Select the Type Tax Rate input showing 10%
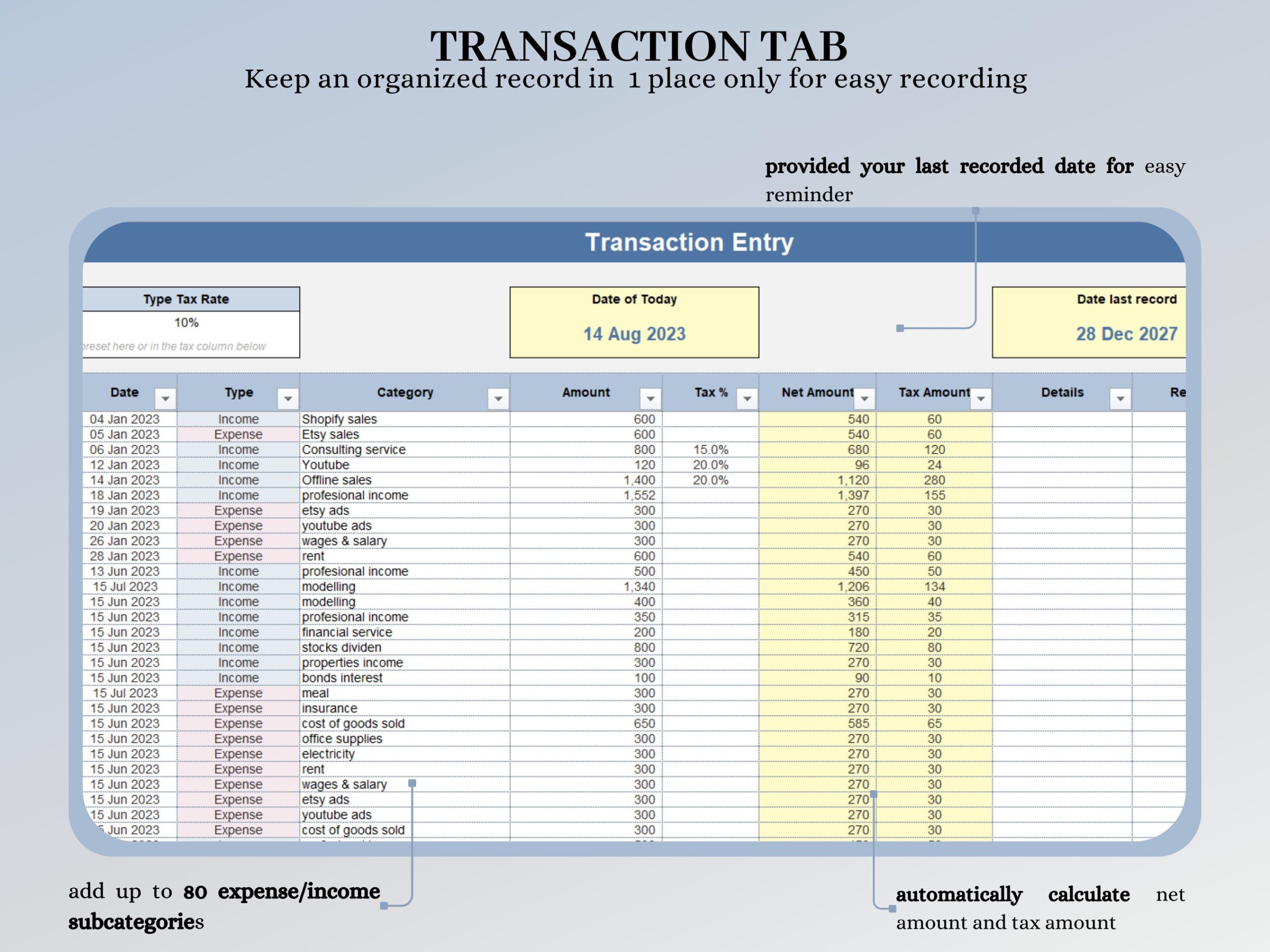 187,322
